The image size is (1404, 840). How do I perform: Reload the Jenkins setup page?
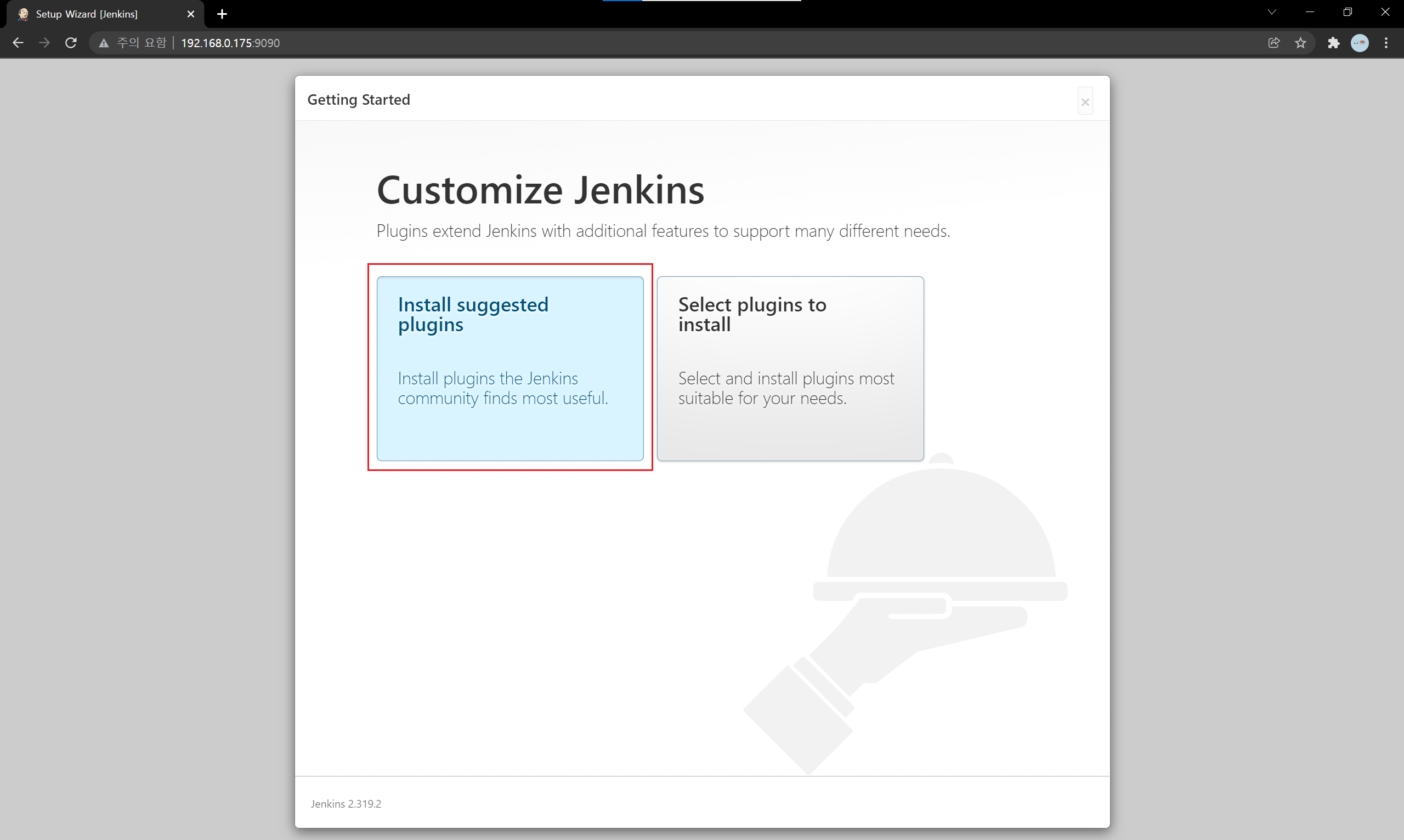[x=71, y=43]
